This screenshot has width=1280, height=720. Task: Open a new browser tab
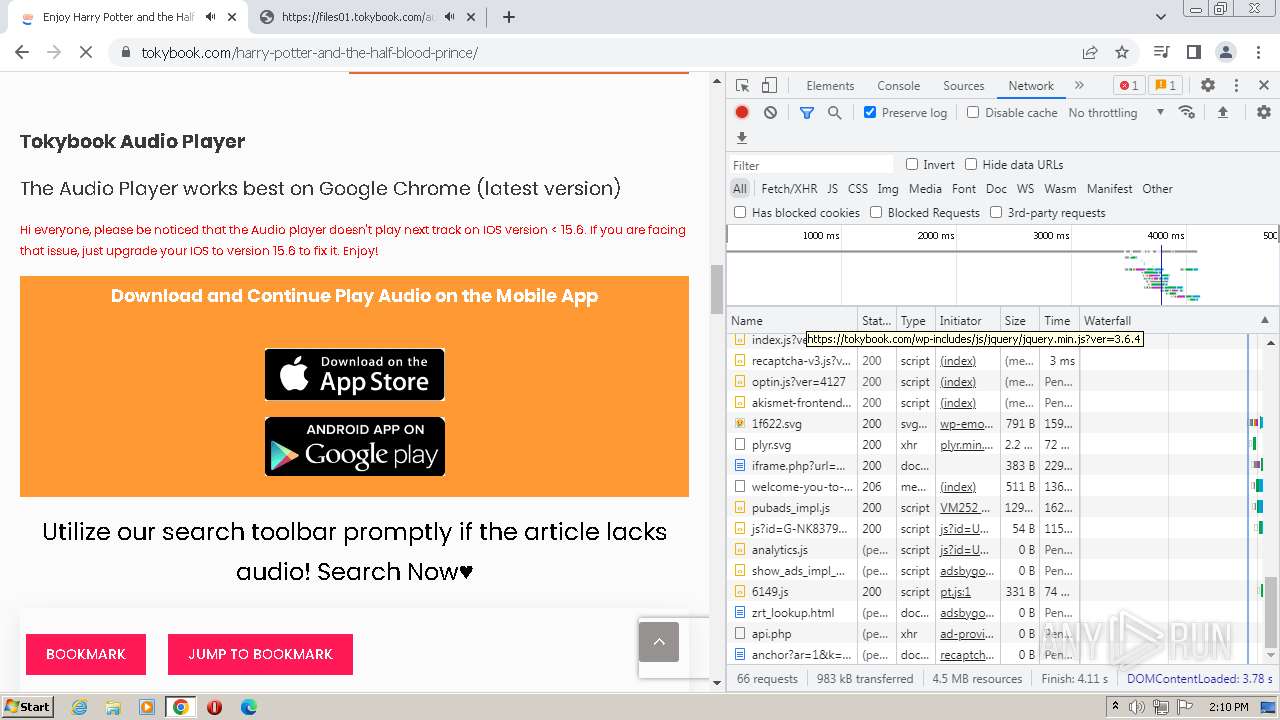click(x=509, y=17)
